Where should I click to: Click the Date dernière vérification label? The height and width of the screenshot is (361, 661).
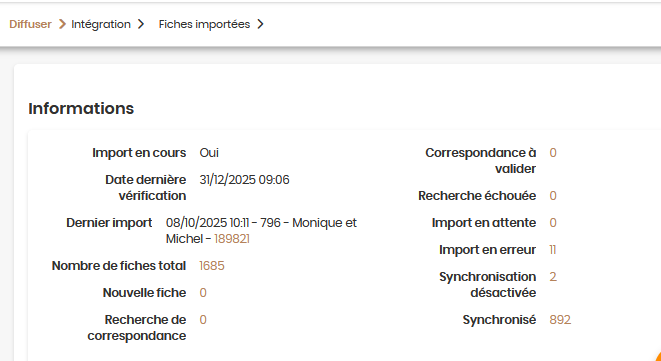tap(145, 188)
